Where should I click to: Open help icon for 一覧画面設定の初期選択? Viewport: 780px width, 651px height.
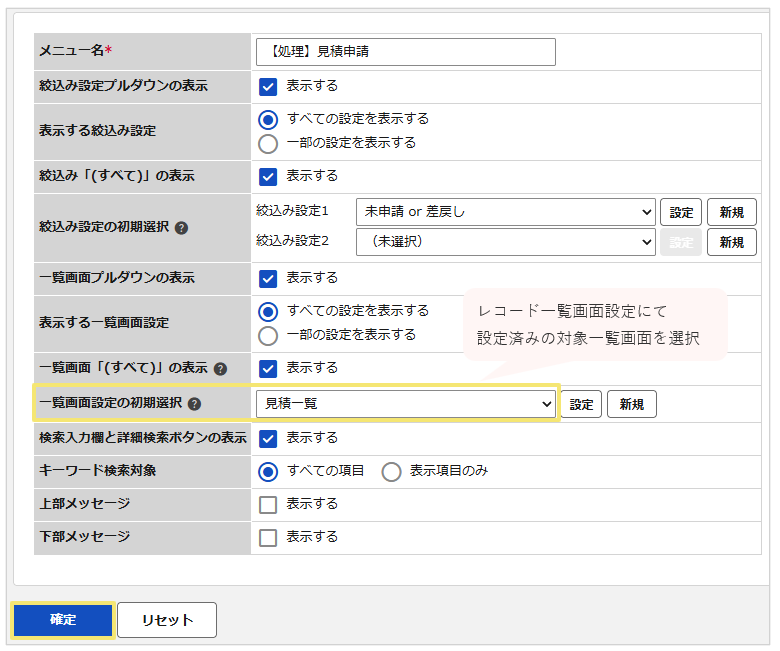pos(195,404)
